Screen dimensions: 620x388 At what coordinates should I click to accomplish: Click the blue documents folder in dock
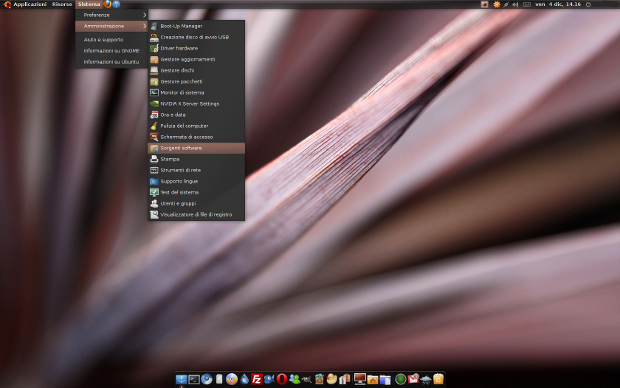point(385,379)
